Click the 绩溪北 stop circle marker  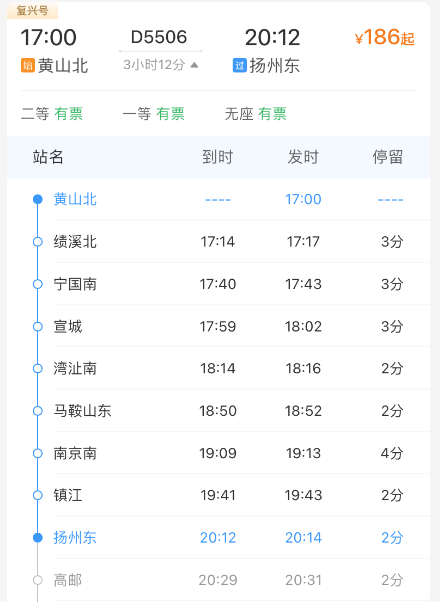38,241
